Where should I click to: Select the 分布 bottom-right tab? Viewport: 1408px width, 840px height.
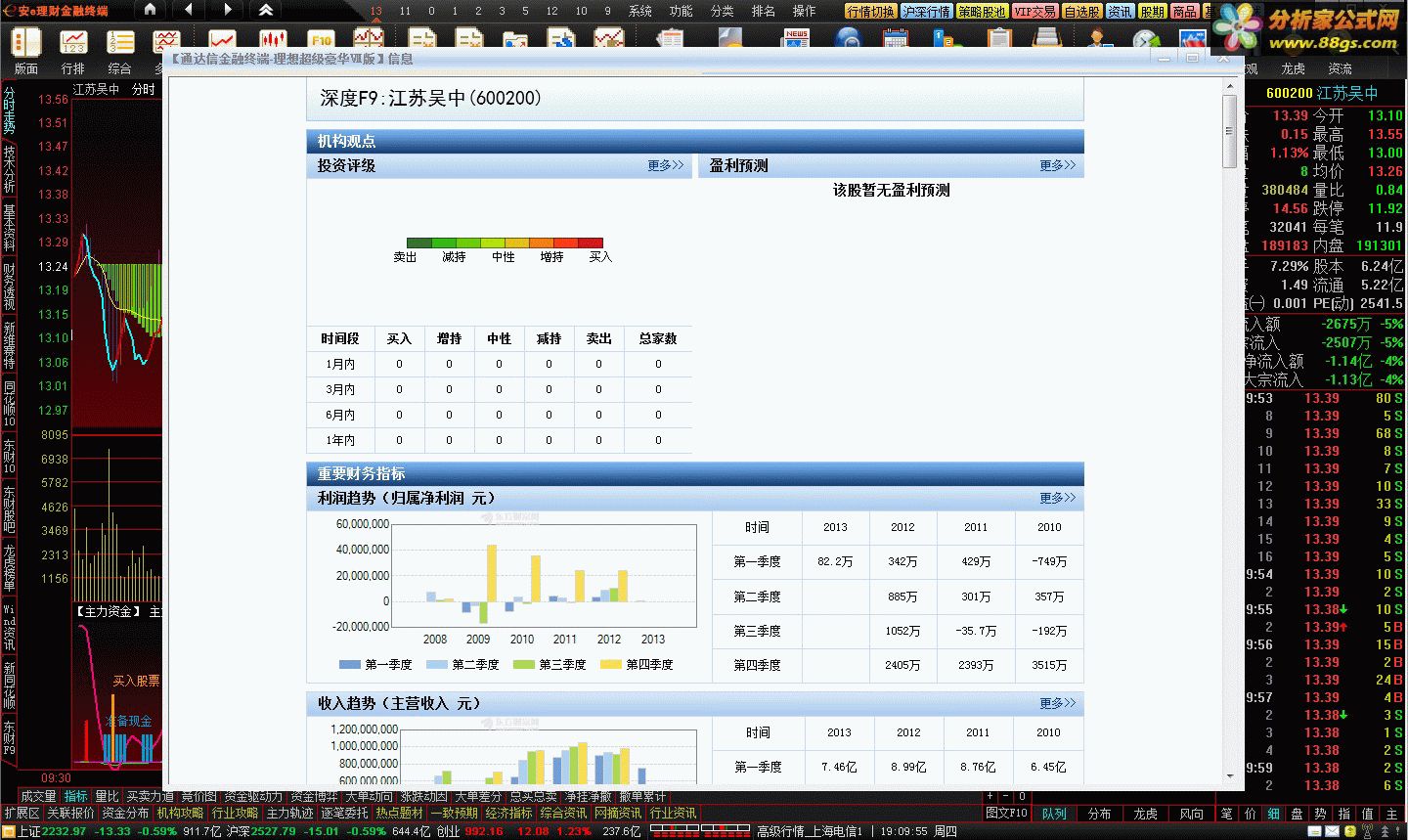(1099, 814)
